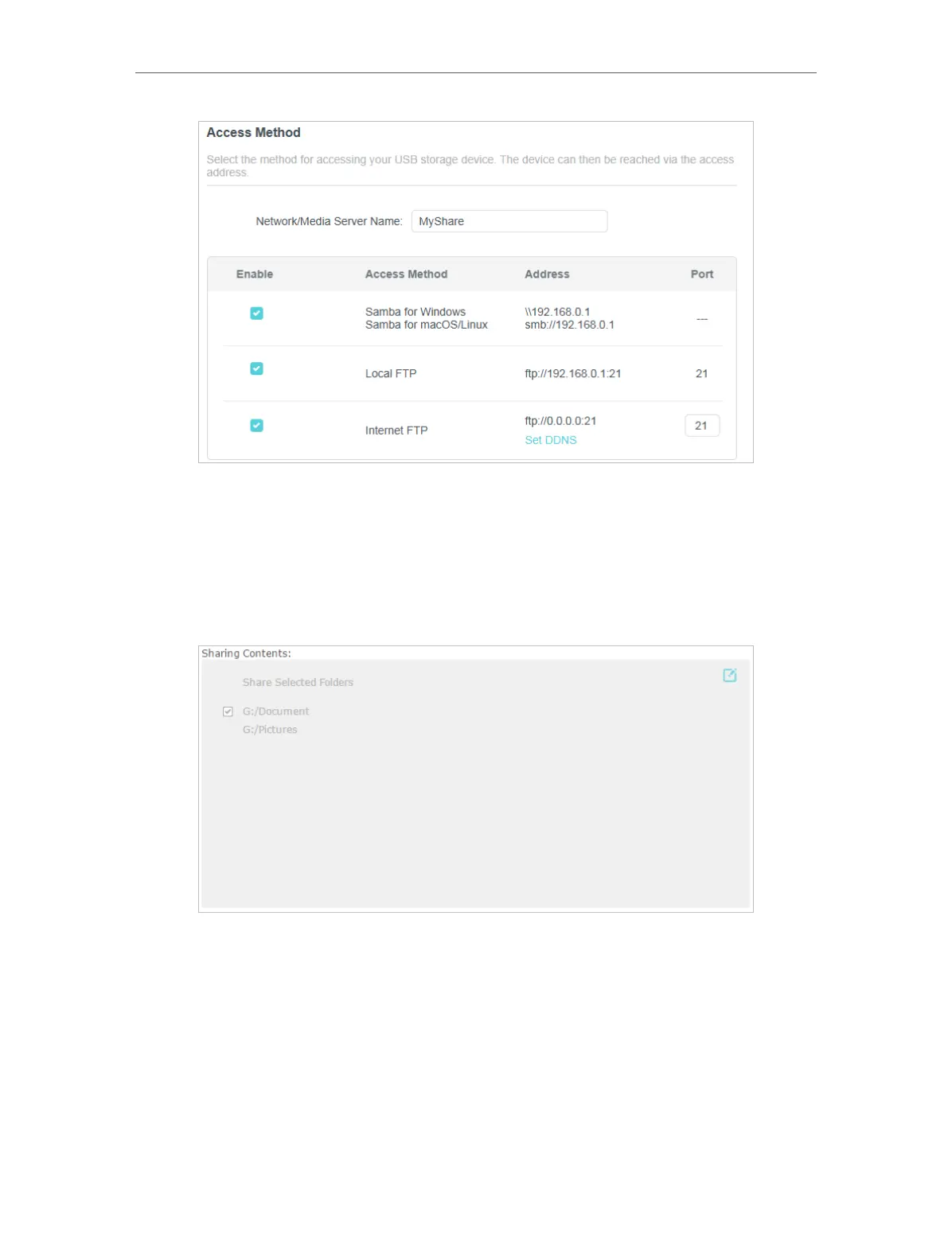This screenshot has height=1259, width=952.
Task: Click the Address column header
Action: (x=547, y=274)
